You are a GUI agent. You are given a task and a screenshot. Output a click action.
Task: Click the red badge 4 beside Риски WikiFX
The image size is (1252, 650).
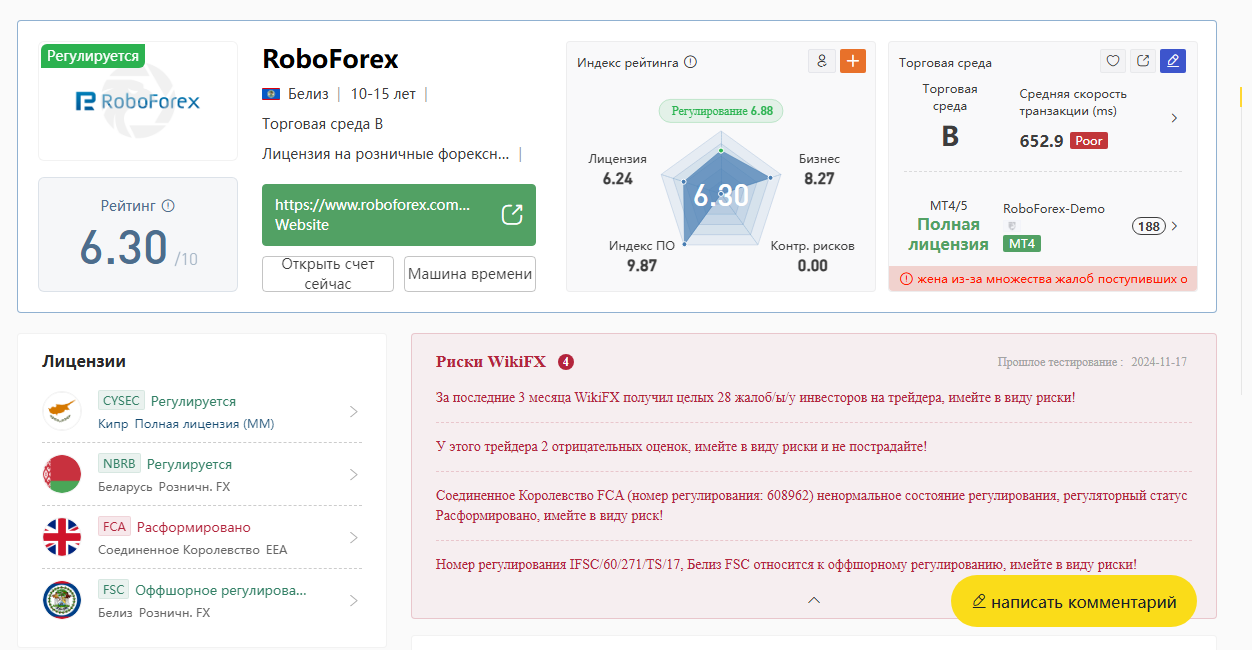coord(566,362)
